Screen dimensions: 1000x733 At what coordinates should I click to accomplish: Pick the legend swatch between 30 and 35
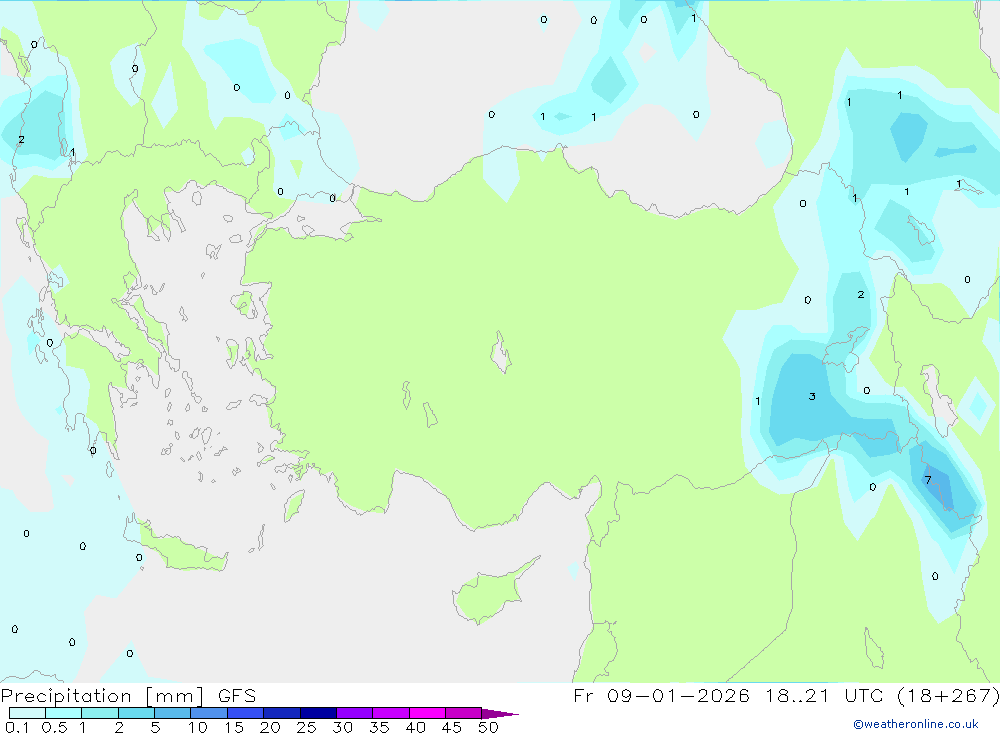click(x=354, y=713)
